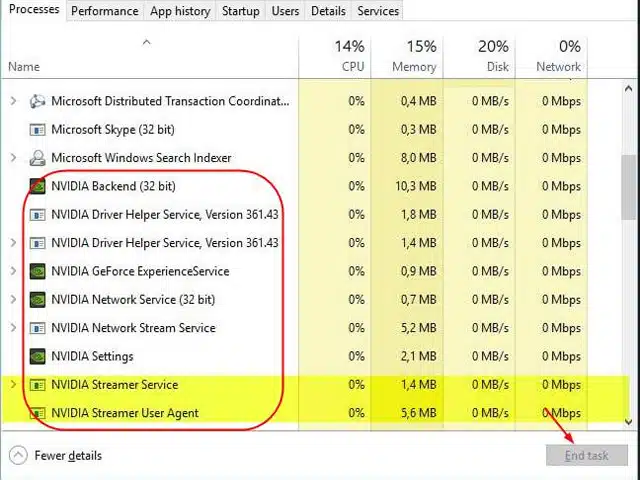This screenshot has height=480, width=640.
Task: Select the NVIDIA Settings process name
Action: [x=92, y=356]
